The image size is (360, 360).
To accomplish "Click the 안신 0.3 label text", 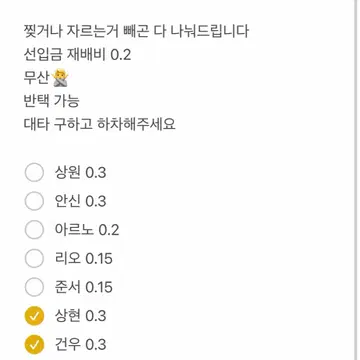I will tap(80, 201).
